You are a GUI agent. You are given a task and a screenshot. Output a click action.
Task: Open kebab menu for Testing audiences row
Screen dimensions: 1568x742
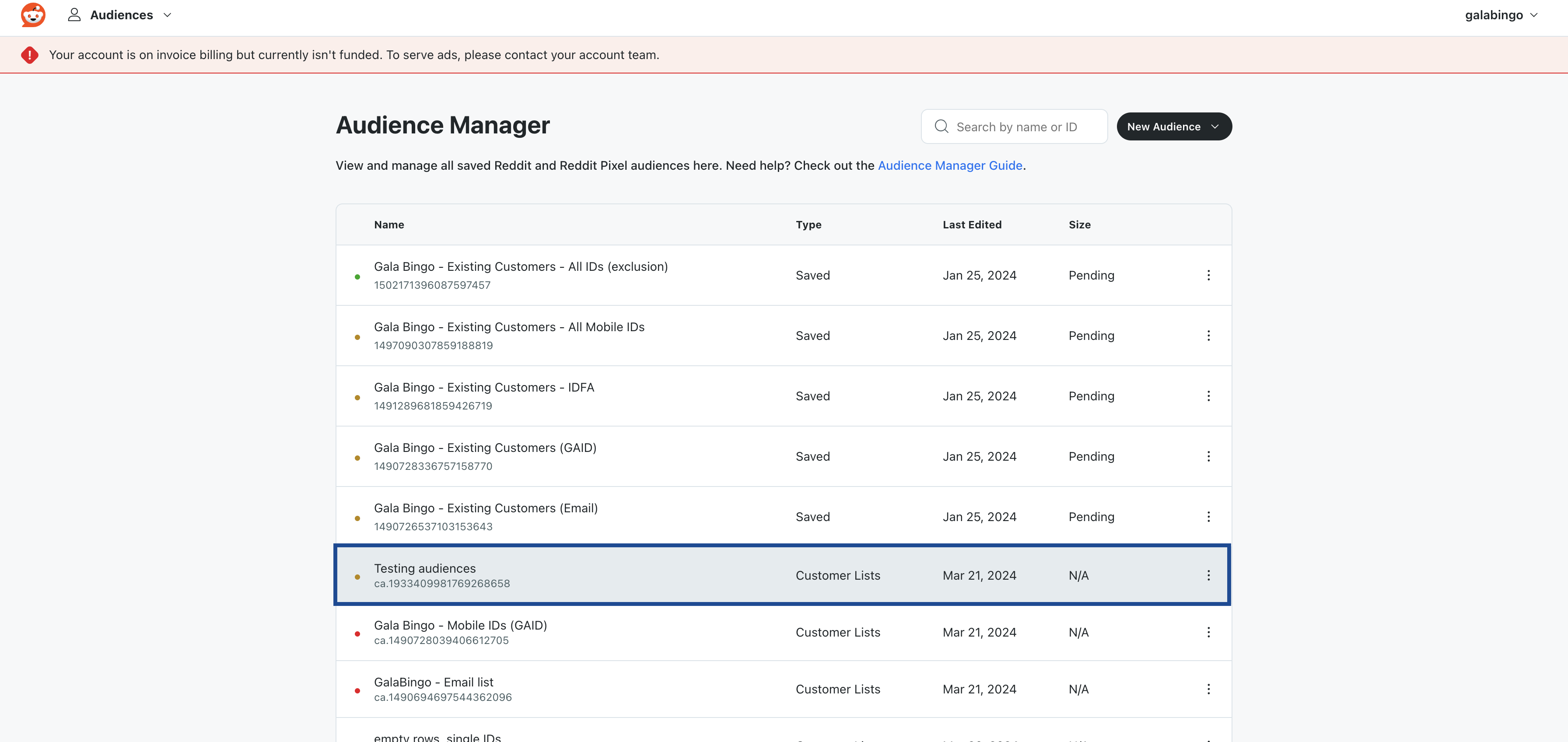pyautogui.click(x=1208, y=575)
